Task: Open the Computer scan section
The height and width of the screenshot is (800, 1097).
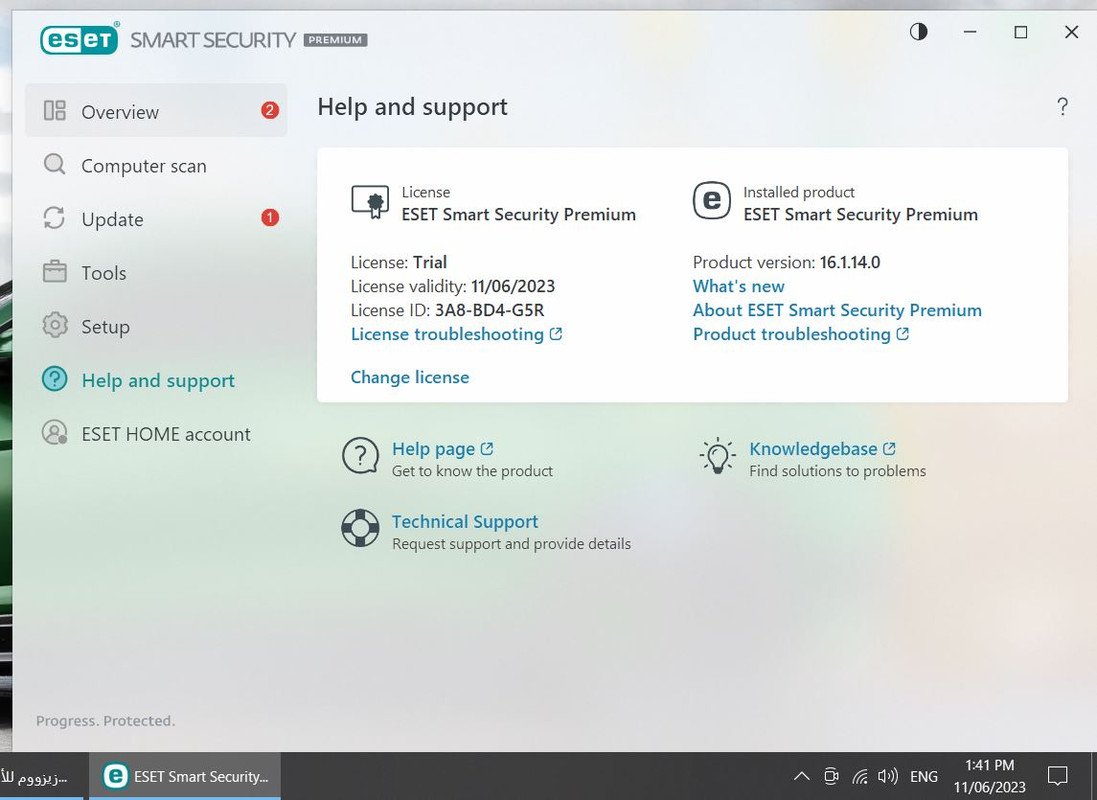Action: tap(156, 165)
